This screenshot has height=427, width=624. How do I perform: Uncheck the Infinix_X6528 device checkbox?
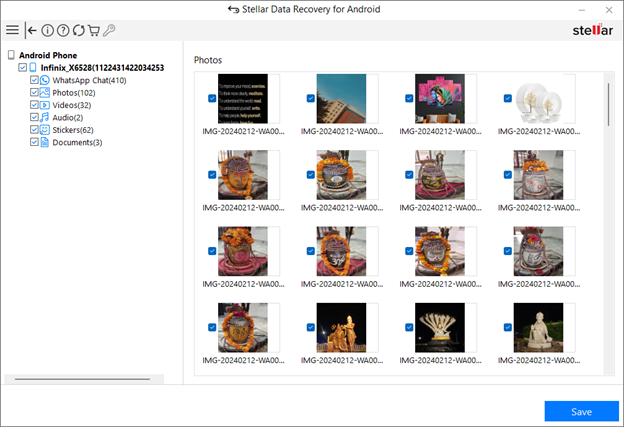point(23,68)
